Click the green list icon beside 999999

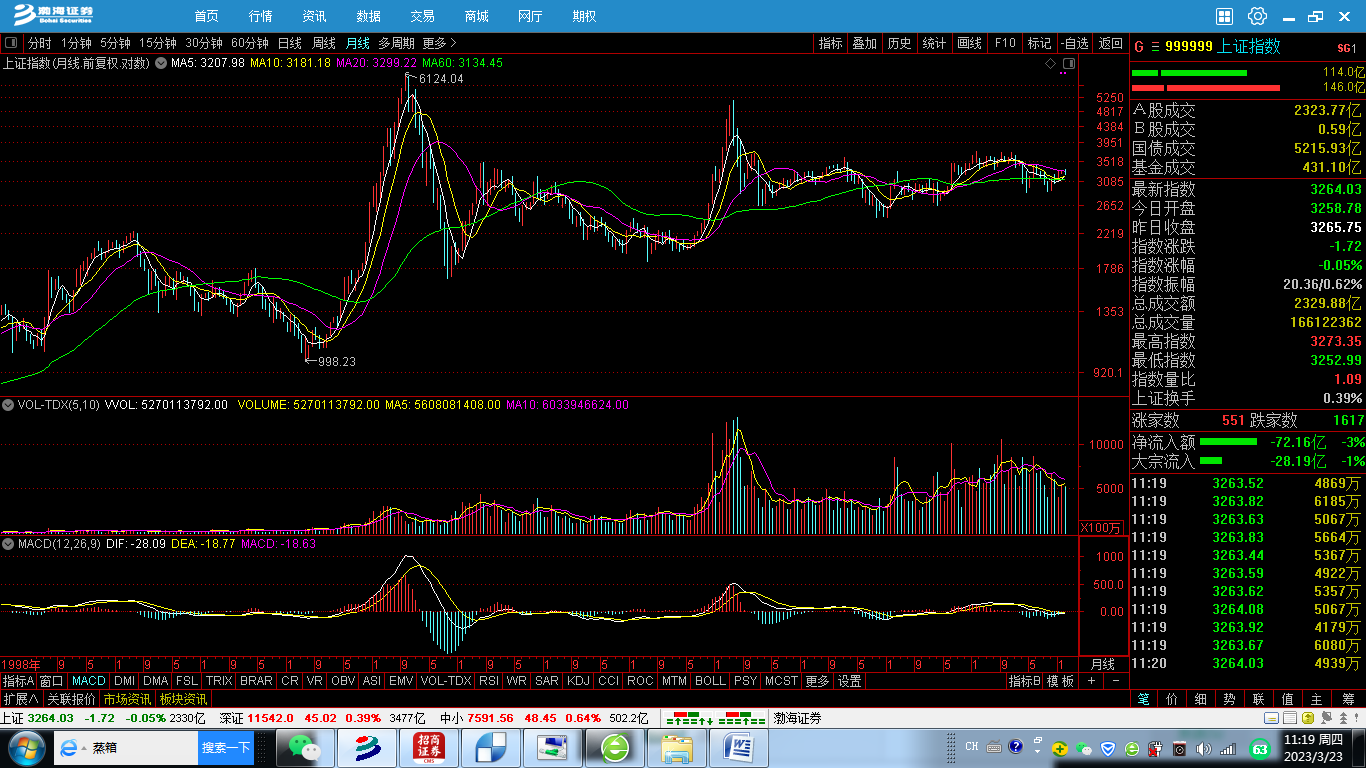tap(1155, 47)
